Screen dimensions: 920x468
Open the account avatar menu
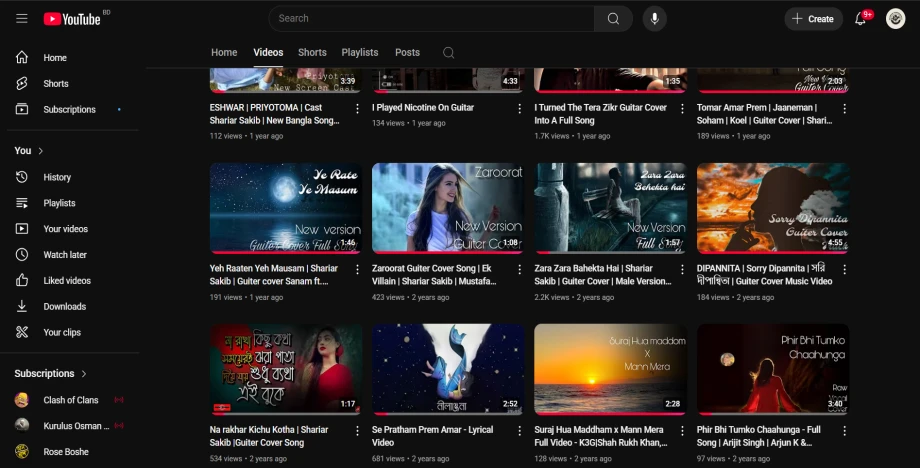[895, 19]
